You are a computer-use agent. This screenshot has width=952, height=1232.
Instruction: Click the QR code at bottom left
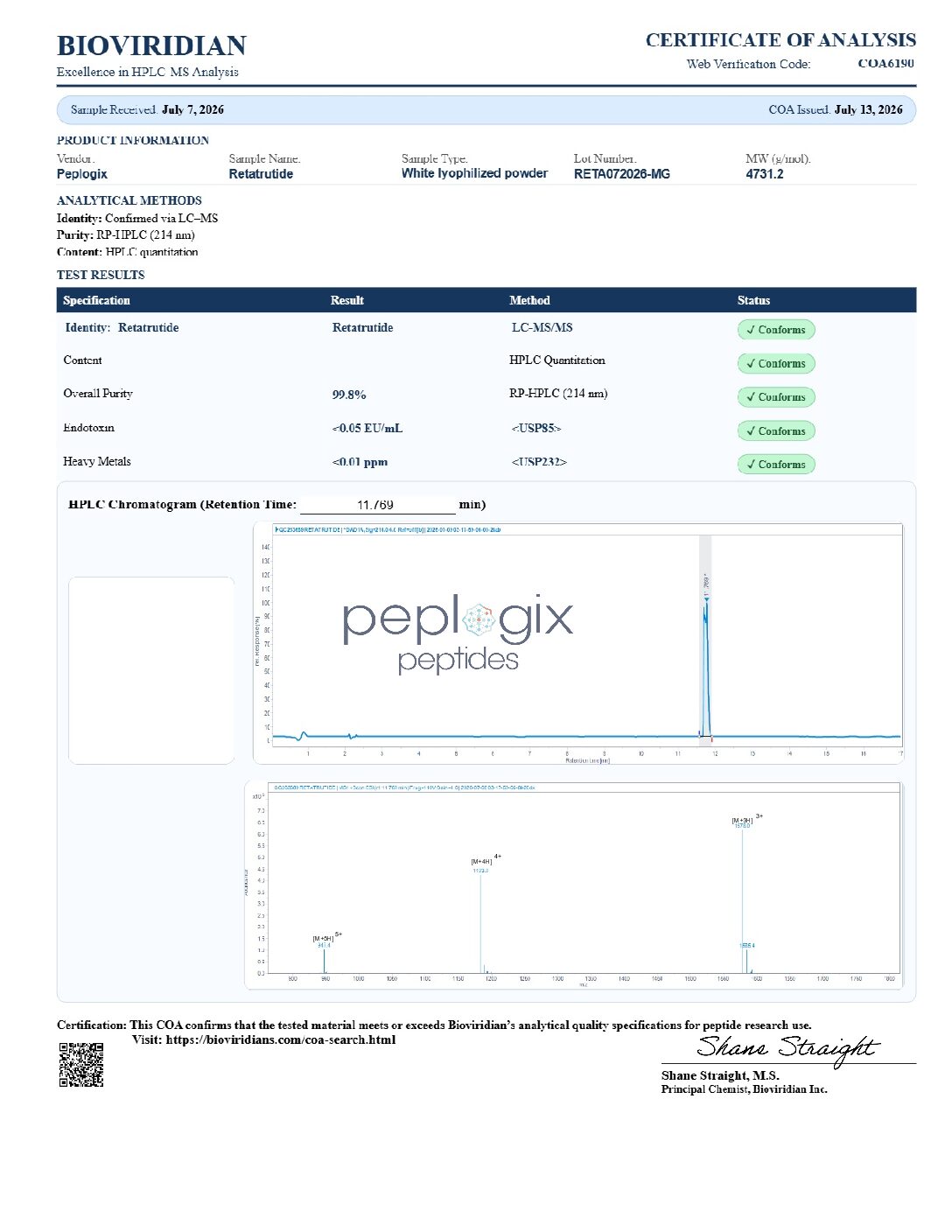81,1065
